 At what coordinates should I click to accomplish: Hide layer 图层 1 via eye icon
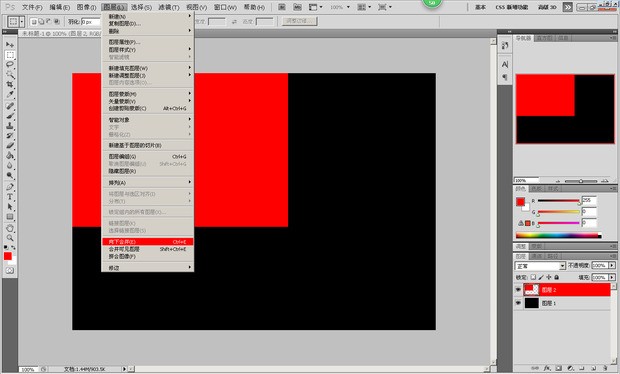point(518,303)
